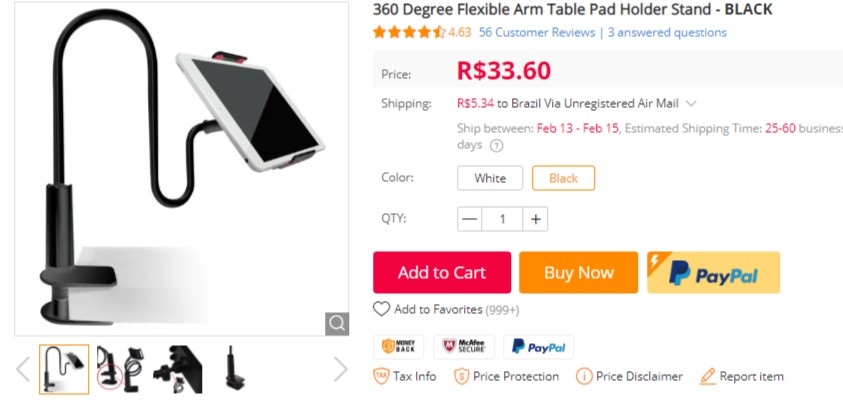Click the magnifier zoom icon on product image
The image size is (843, 405).
click(x=337, y=324)
